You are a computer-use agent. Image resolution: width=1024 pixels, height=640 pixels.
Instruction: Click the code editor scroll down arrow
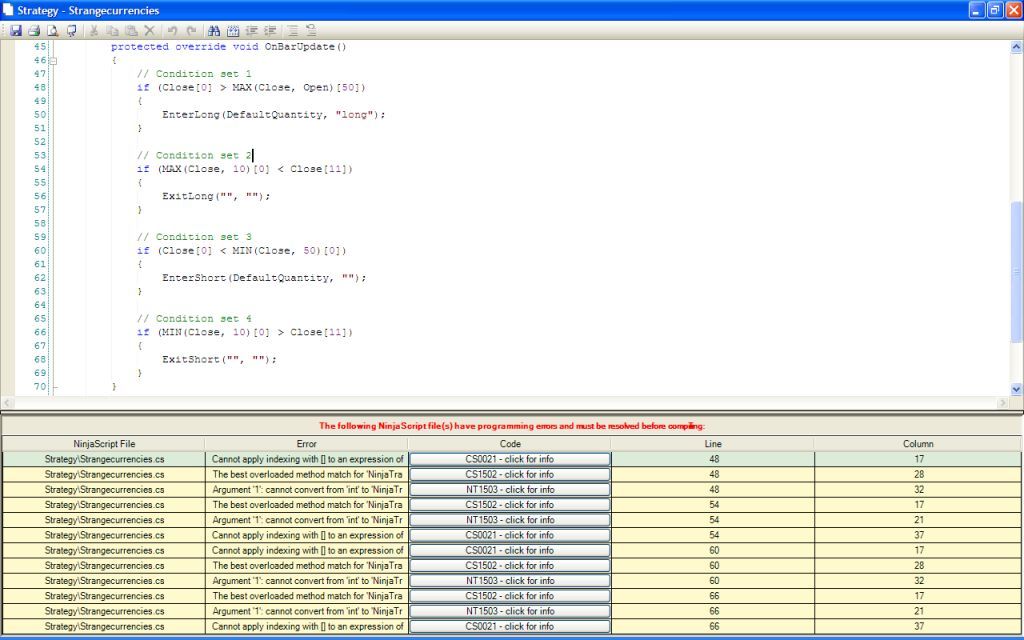pyautogui.click(x=1016, y=389)
